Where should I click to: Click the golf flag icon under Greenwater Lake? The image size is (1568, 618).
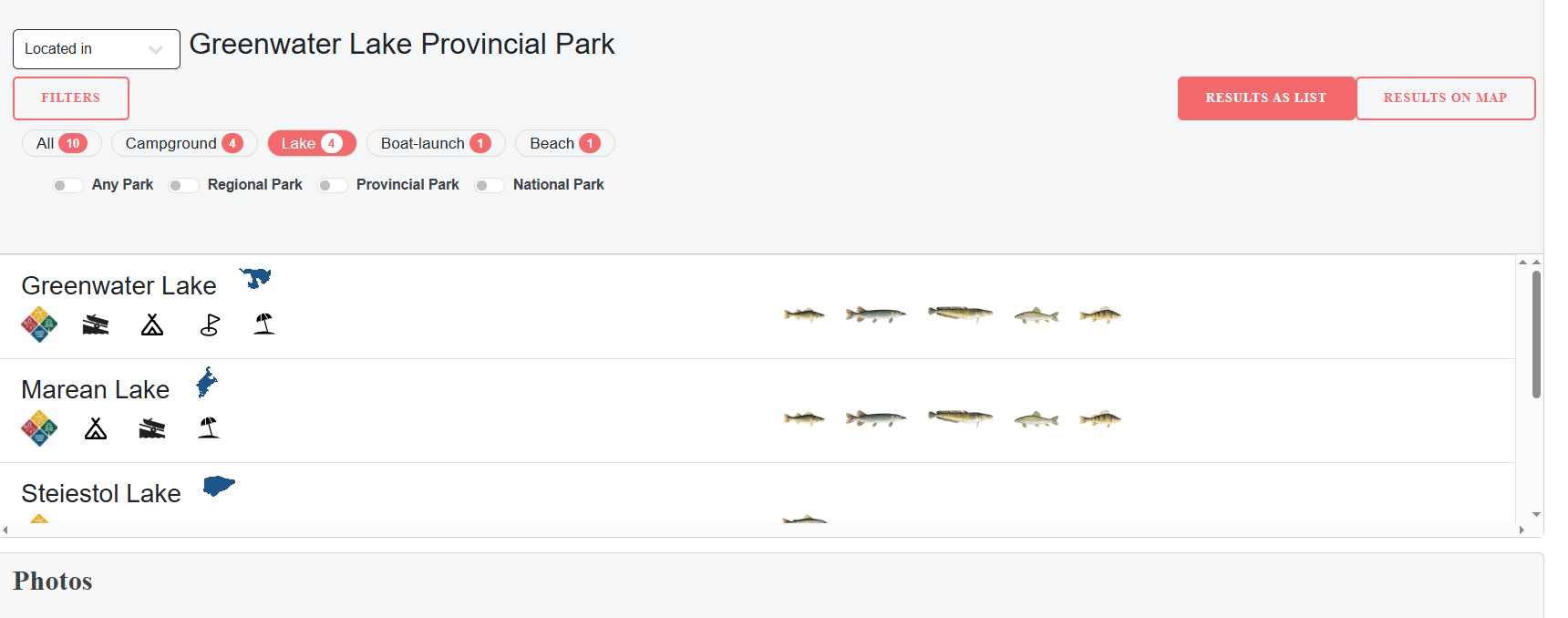pyautogui.click(x=209, y=324)
